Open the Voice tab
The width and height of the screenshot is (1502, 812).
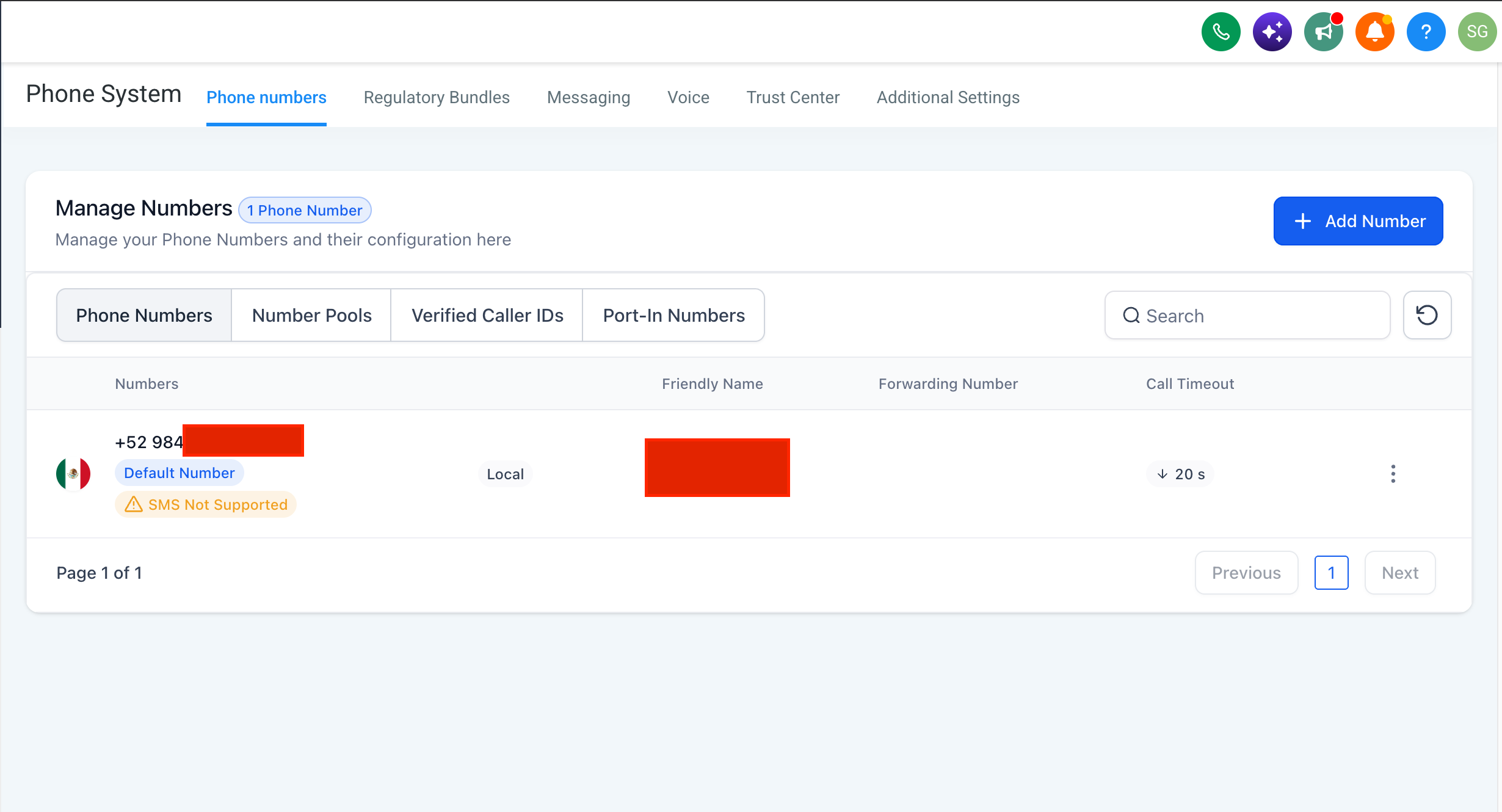pyautogui.click(x=688, y=98)
